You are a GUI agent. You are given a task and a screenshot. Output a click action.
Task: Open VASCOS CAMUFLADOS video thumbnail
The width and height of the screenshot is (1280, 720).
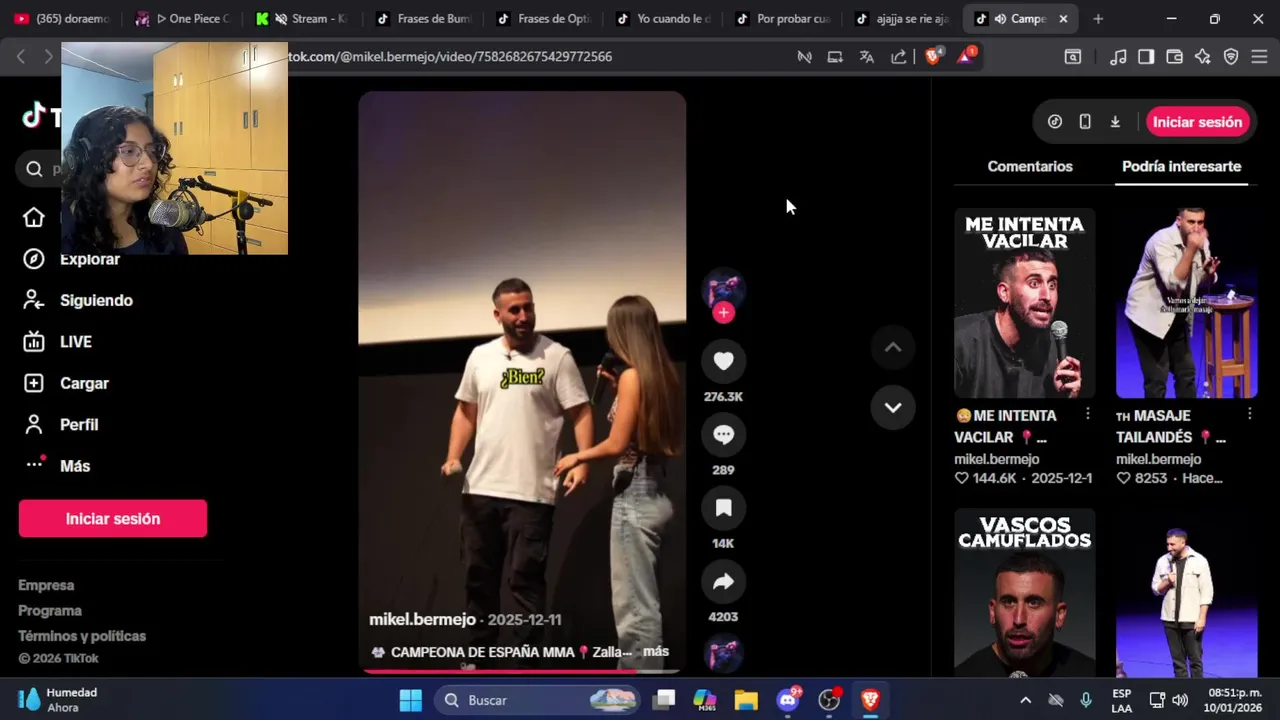coord(1024,592)
